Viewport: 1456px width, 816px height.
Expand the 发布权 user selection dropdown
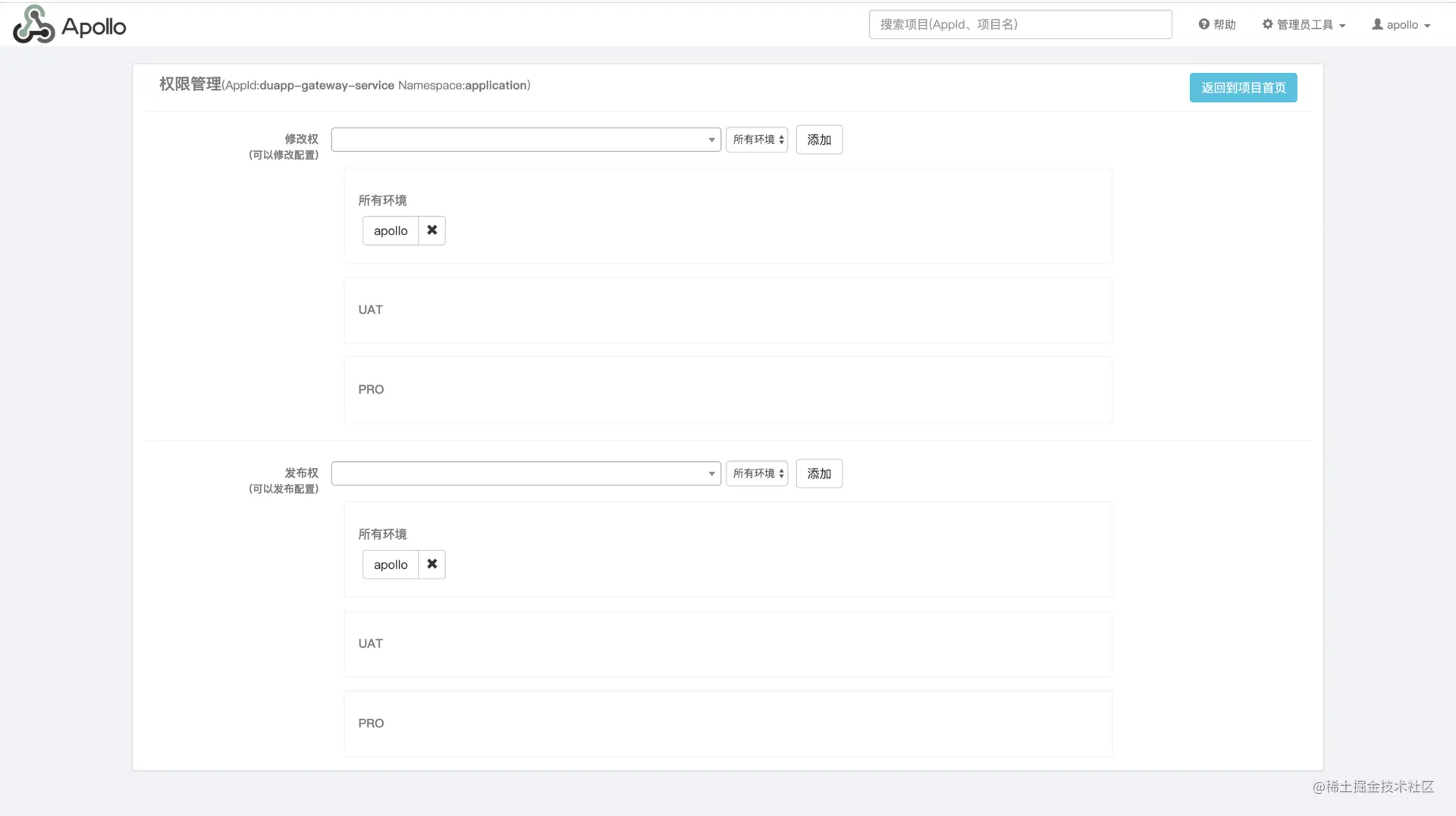tap(526, 473)
